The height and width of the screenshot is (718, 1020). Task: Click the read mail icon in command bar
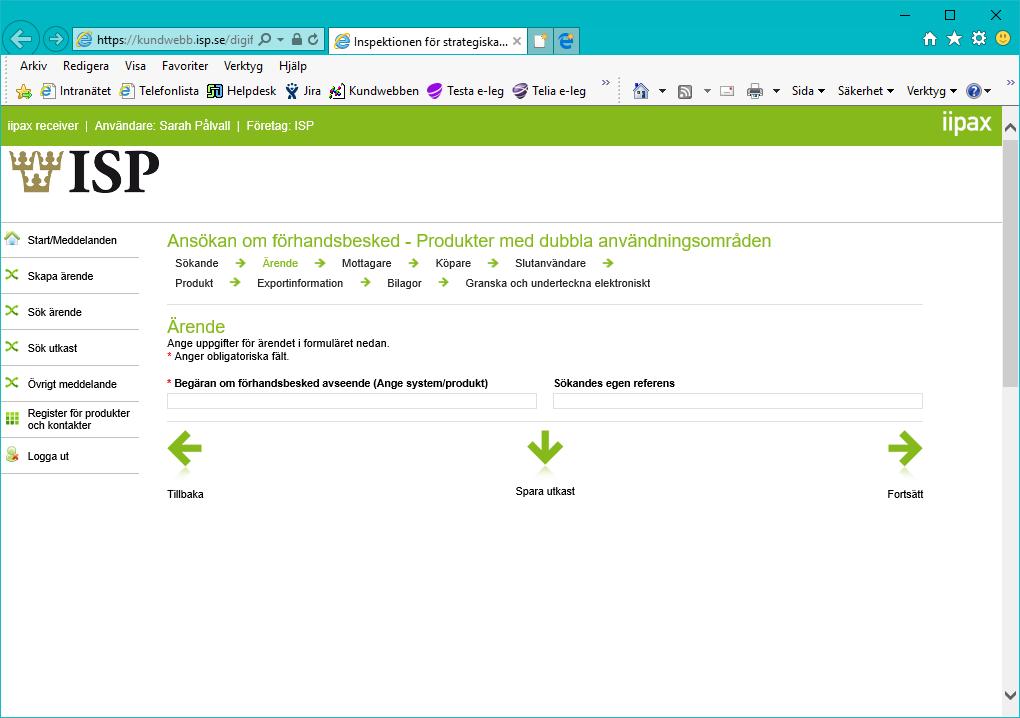727,91
